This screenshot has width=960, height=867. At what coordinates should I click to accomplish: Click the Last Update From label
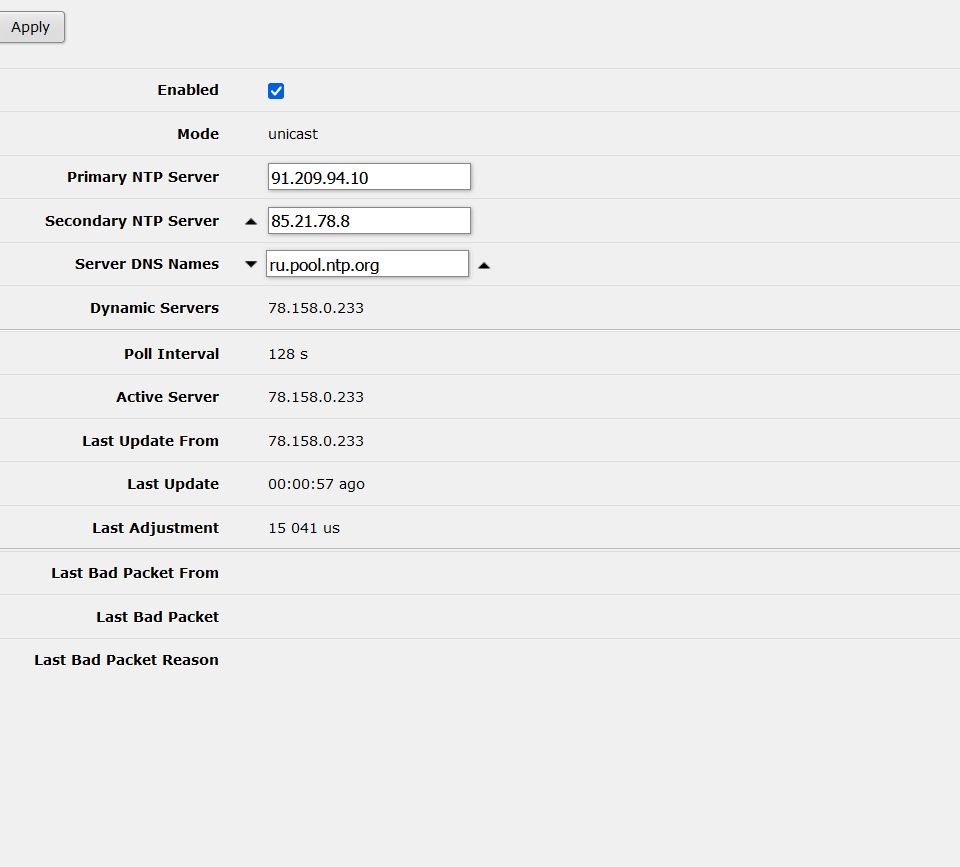click(150, 441)
